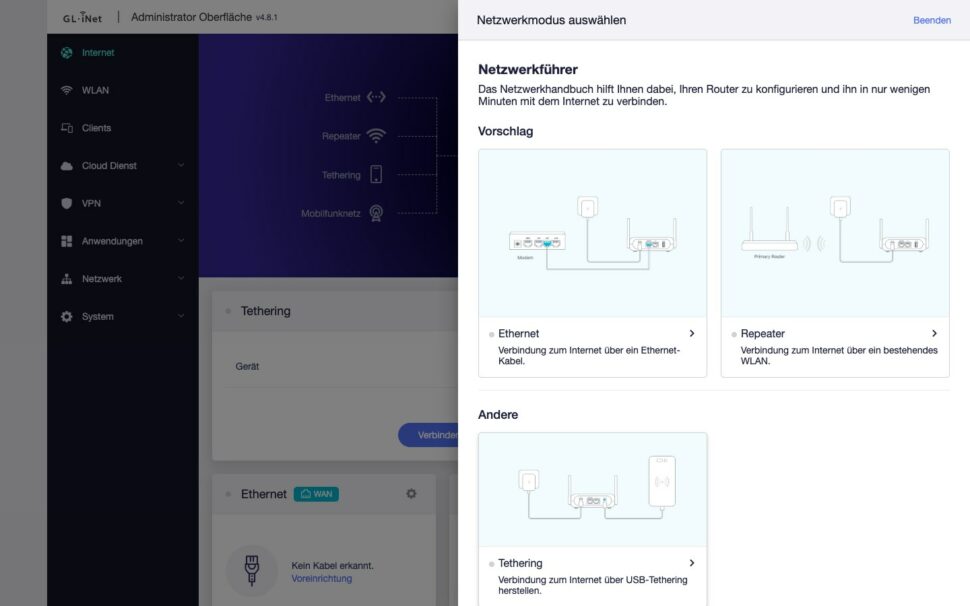The image size is (970, 606).
Task: Click the 'Kein Kabel erkannt.' text
Action: [x=332, y=565]
